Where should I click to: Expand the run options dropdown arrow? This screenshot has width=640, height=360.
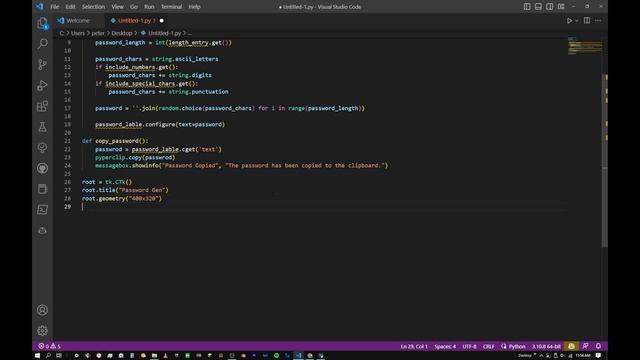coord(576,21)
